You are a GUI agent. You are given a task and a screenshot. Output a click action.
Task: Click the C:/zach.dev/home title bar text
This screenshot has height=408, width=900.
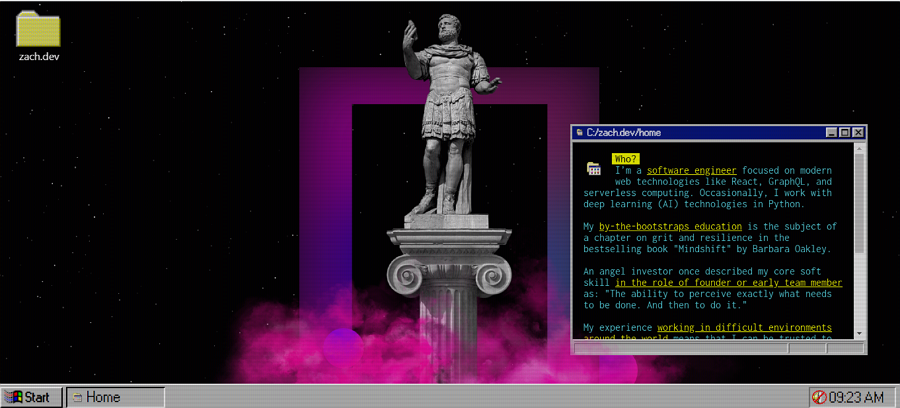(624, 132)
